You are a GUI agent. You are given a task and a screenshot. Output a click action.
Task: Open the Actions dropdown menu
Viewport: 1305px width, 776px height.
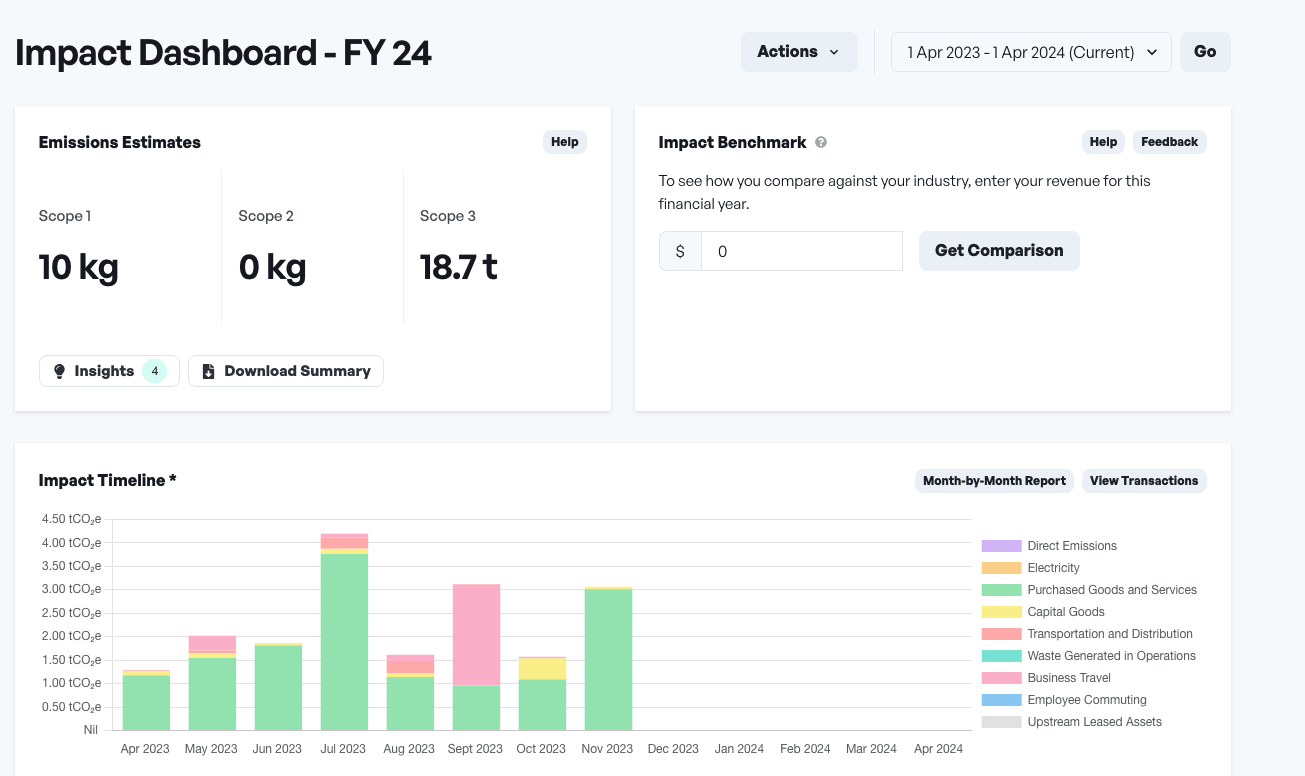(x=798, y=52)
